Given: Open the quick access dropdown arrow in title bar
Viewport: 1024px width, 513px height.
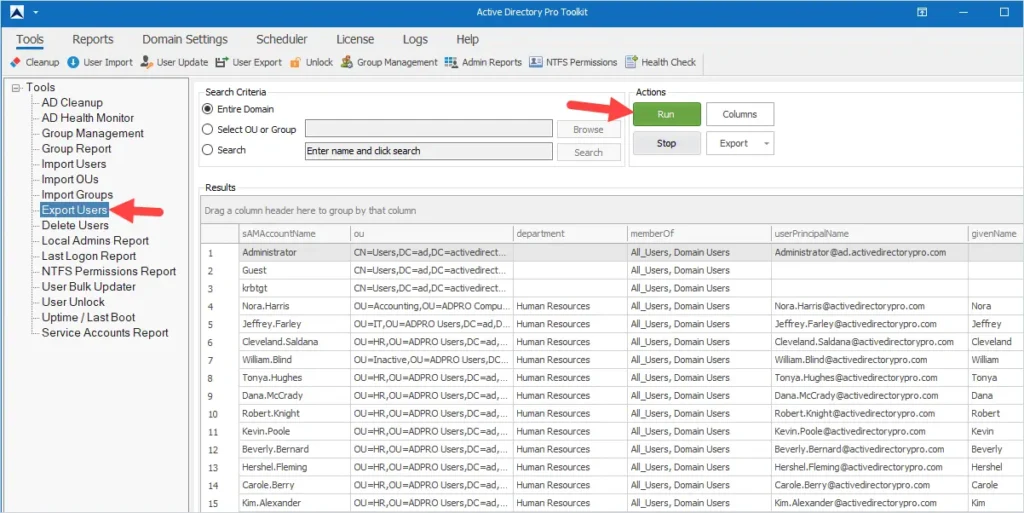Looking at the screenshot, I should point(35,12).
